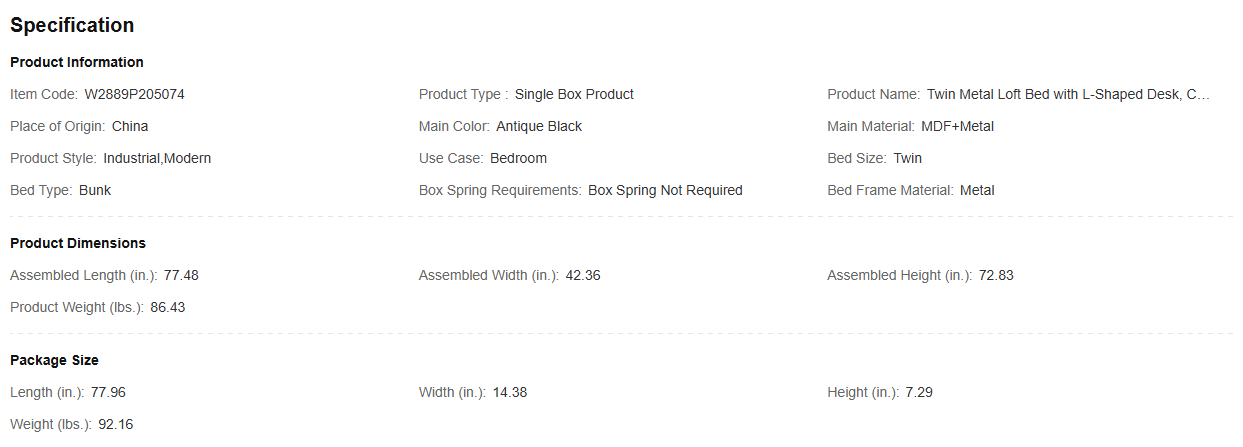Image resolution: width=1243 pixels, height=447 pixels.
Task: Click the Main Material value MDF+Metal
Action: [957, 126]
